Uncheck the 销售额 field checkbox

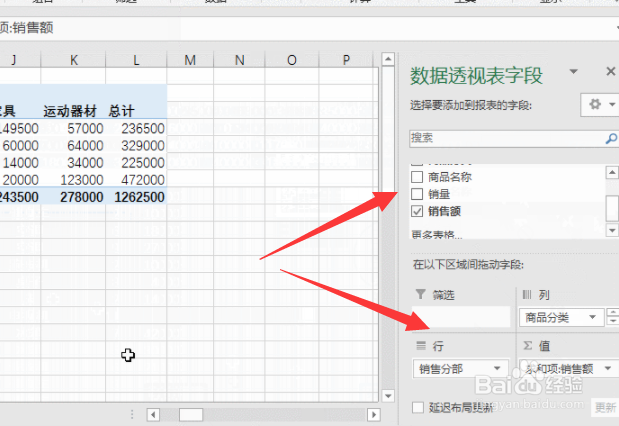tap(417, 211)
